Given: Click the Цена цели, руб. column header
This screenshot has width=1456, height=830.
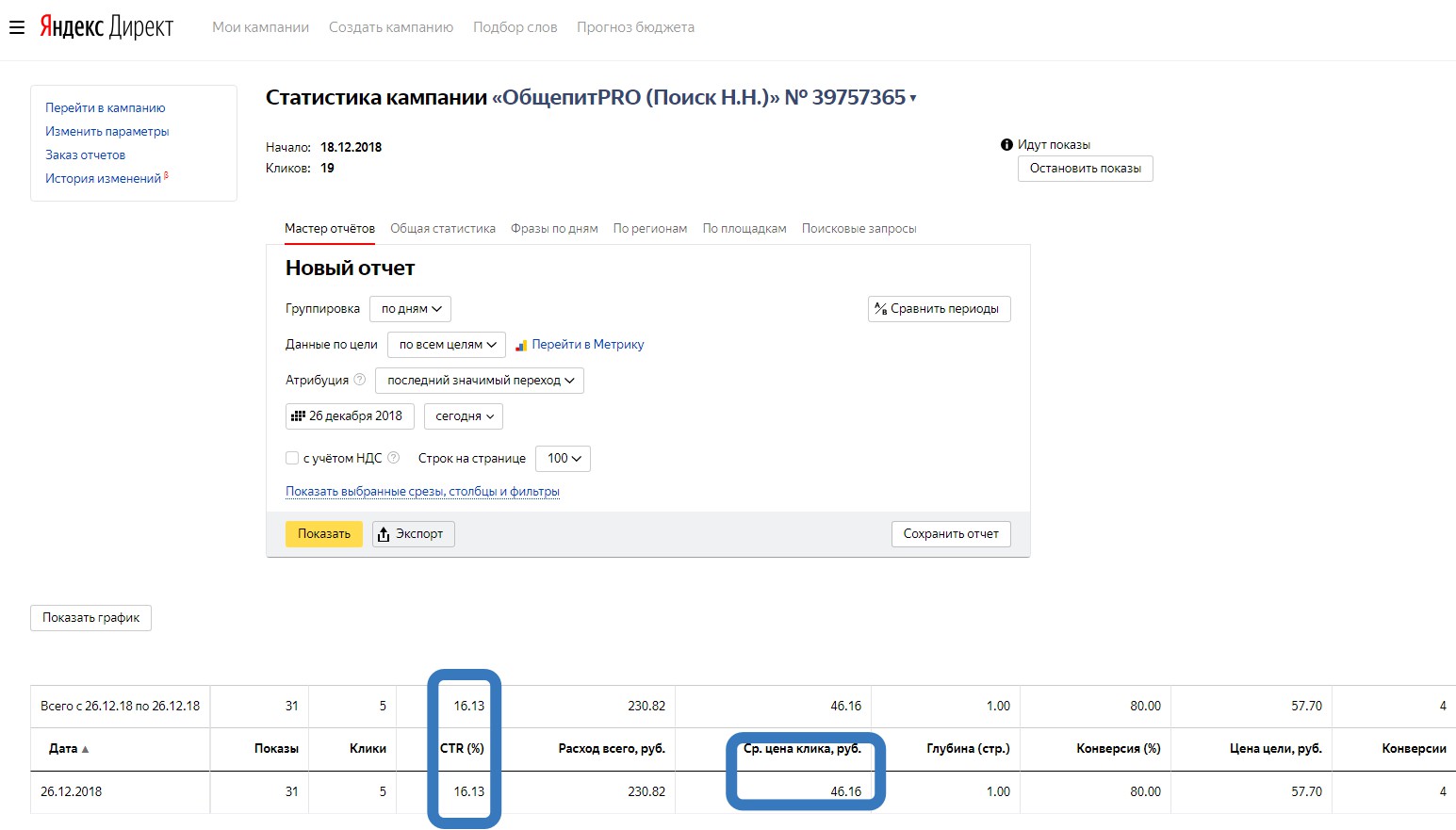Looking at the screenshot, I should tap(1276, 749).
